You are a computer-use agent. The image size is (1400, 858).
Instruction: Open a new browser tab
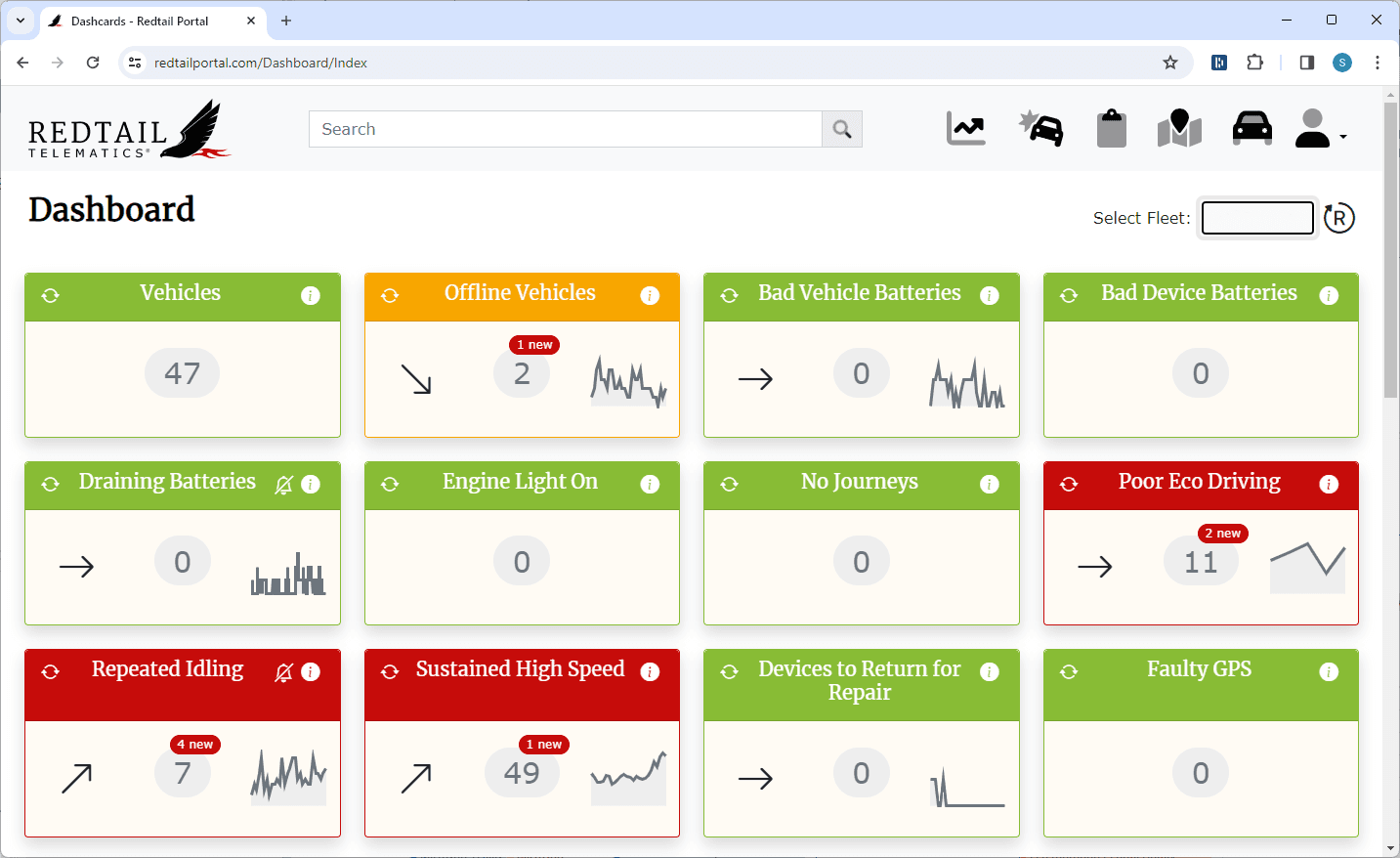pos(286,21)
